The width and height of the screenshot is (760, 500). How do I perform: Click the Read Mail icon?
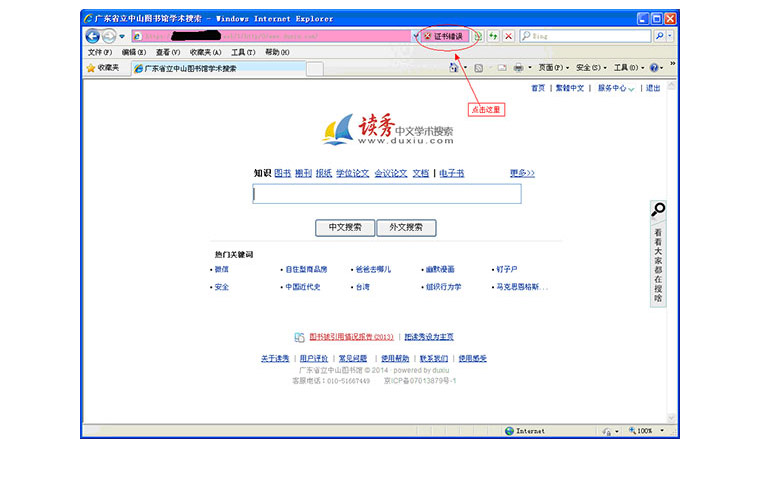502,68
